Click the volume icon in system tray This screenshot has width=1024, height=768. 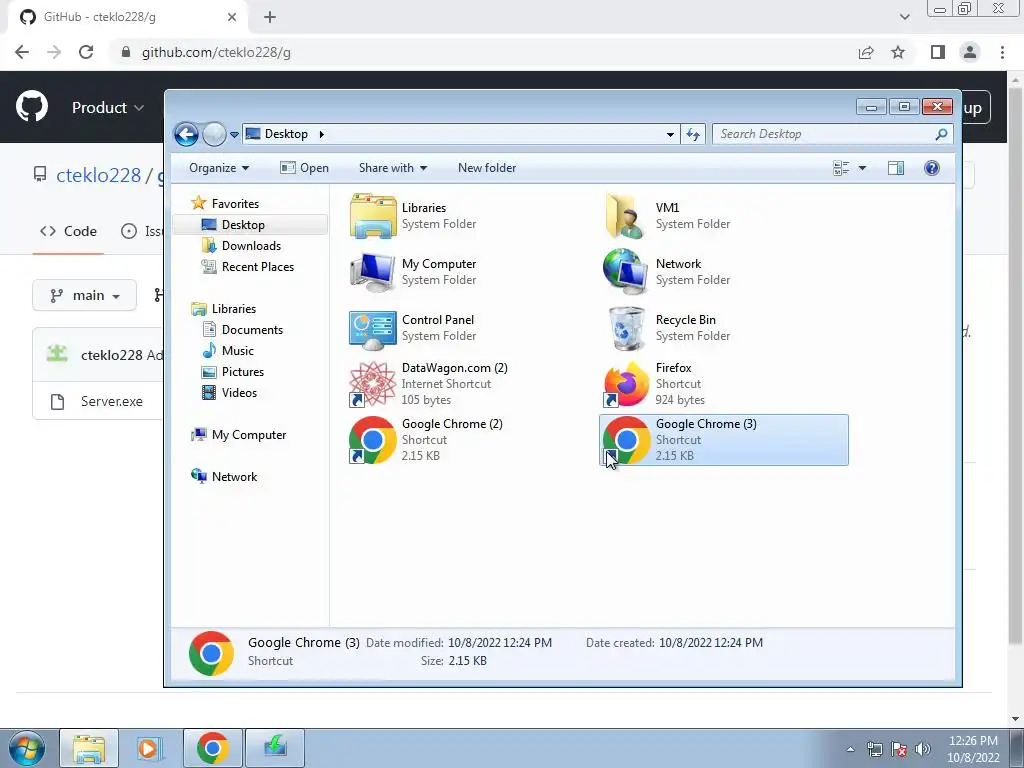pos(923,749)
